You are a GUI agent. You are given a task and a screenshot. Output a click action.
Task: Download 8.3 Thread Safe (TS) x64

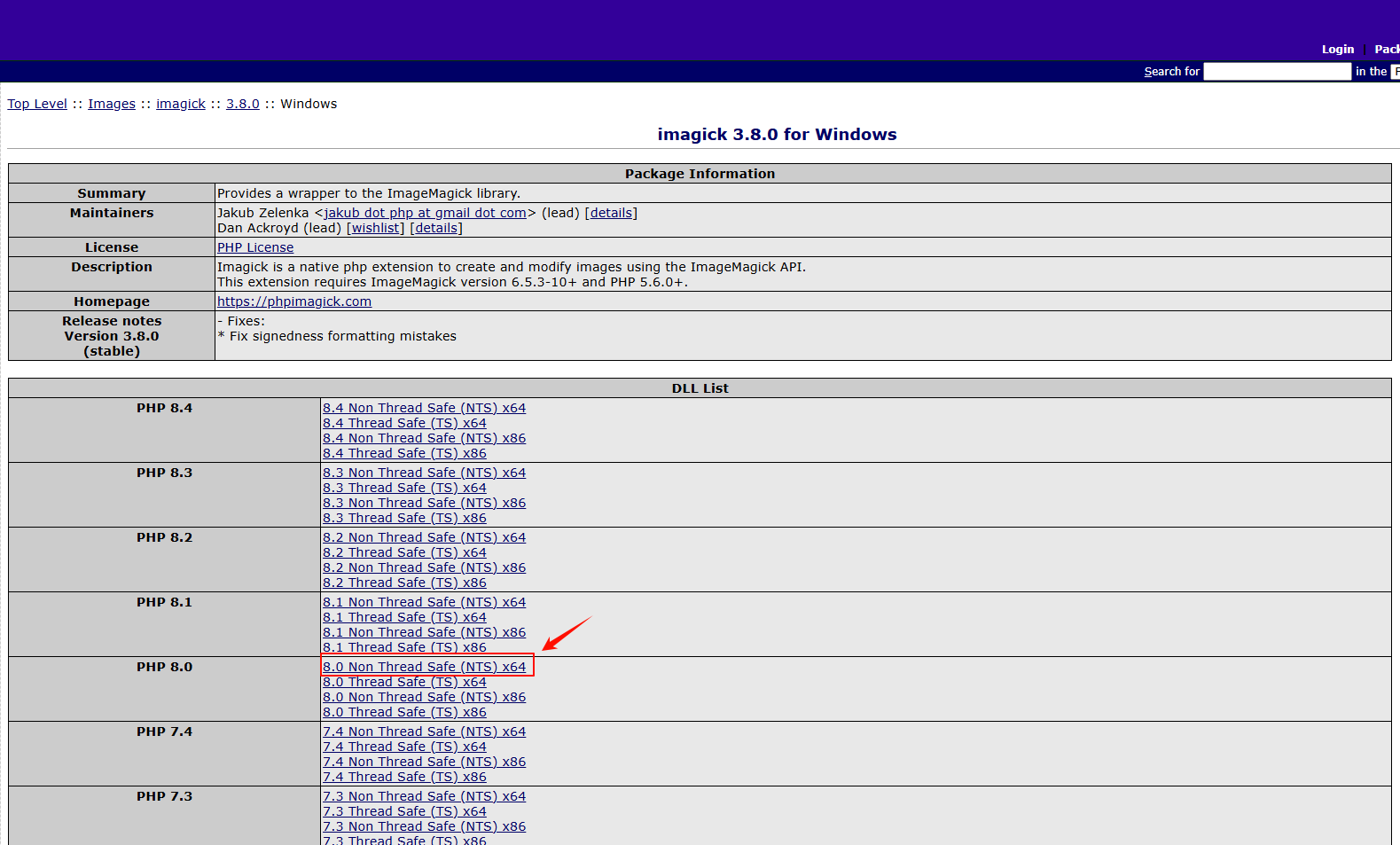pos(404,488)
